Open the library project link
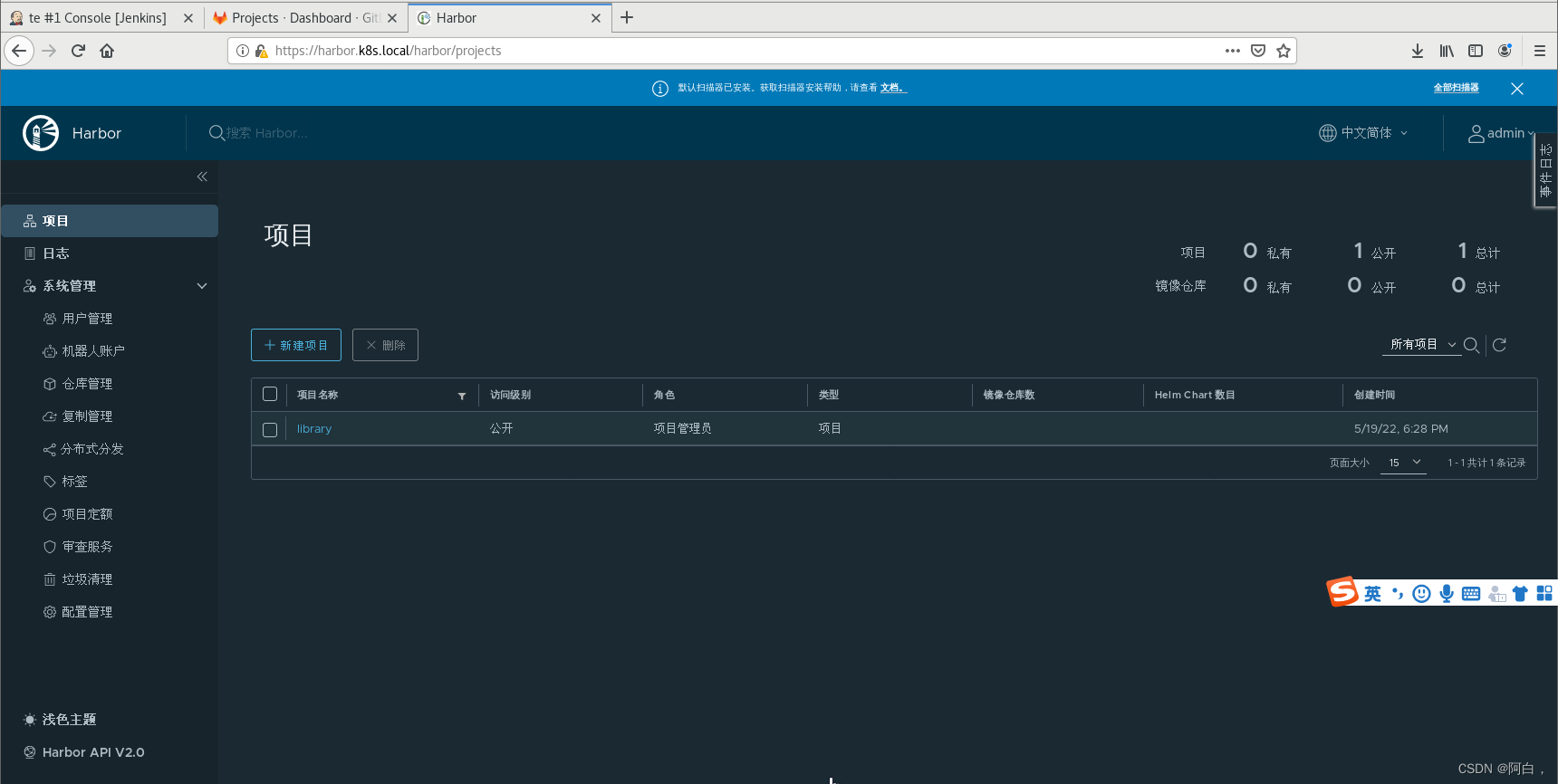 314,429
